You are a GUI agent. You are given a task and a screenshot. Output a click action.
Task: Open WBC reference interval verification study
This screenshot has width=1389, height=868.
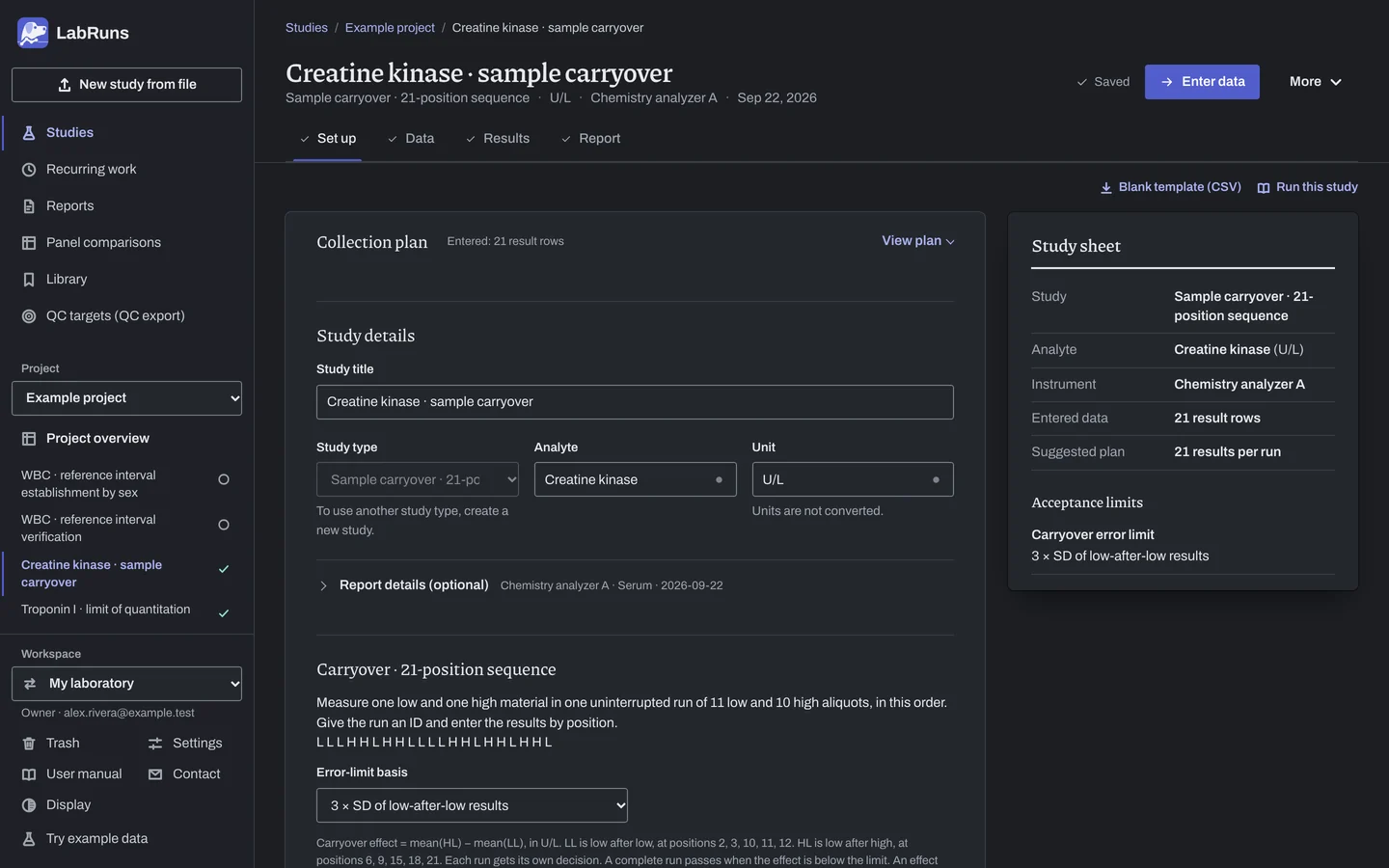pyautogui.click(x=126, y=529)
